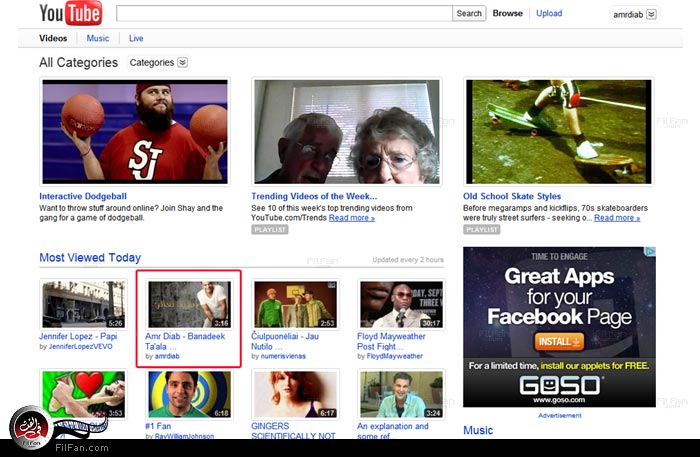Click the YouTube logo
700x457 pixels.
(70, 14)
